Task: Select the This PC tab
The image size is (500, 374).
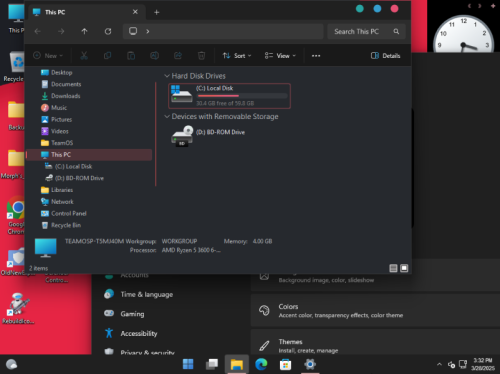Action: [x=86, y=12]
